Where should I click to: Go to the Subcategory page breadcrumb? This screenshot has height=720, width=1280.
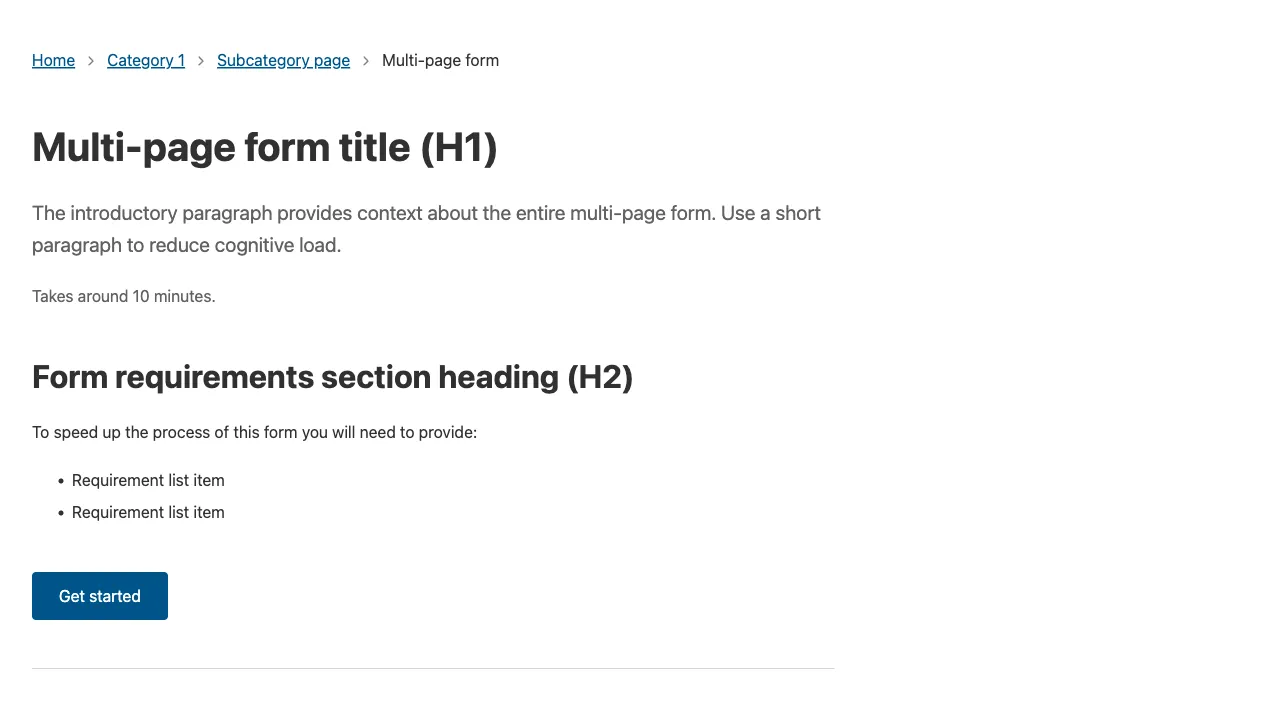(283, 61)
